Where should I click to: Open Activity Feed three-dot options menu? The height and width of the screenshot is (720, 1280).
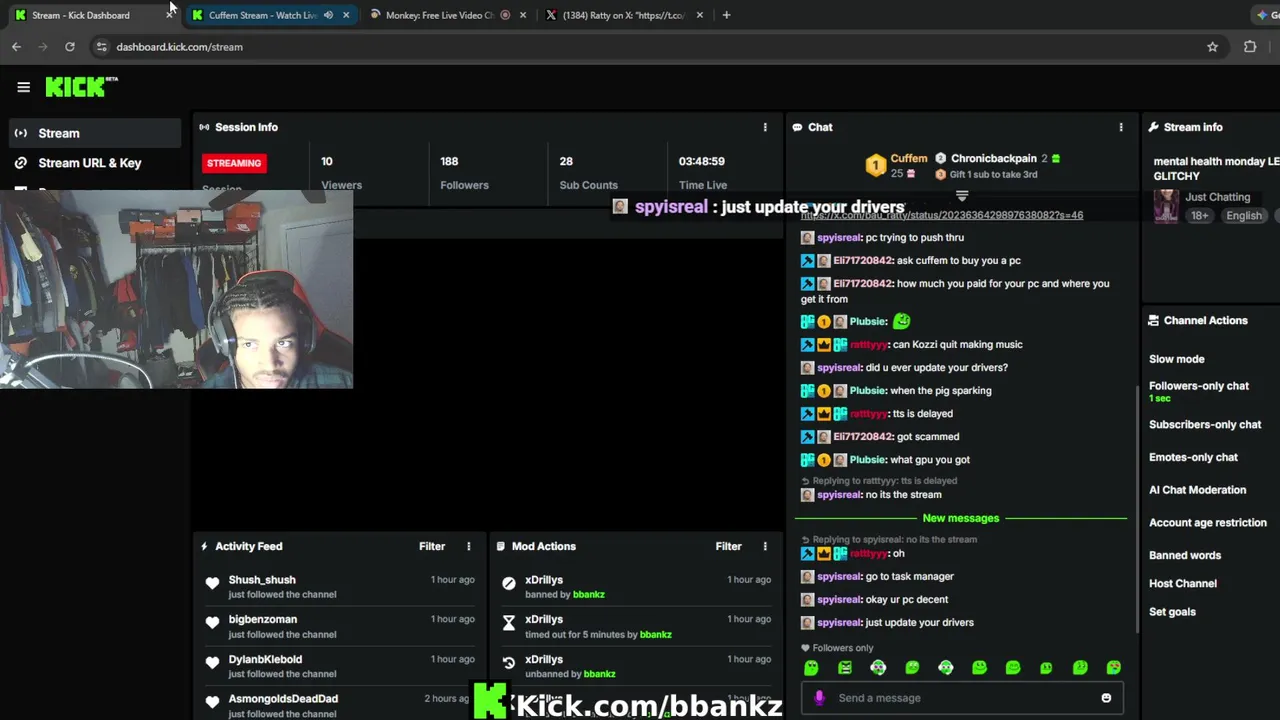(468, 546)
